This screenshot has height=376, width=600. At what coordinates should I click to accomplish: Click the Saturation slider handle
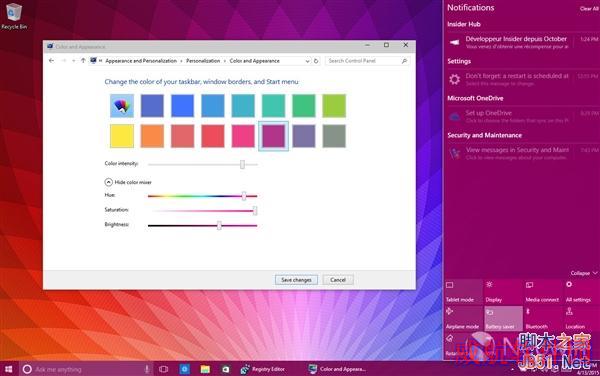(255, 211)
